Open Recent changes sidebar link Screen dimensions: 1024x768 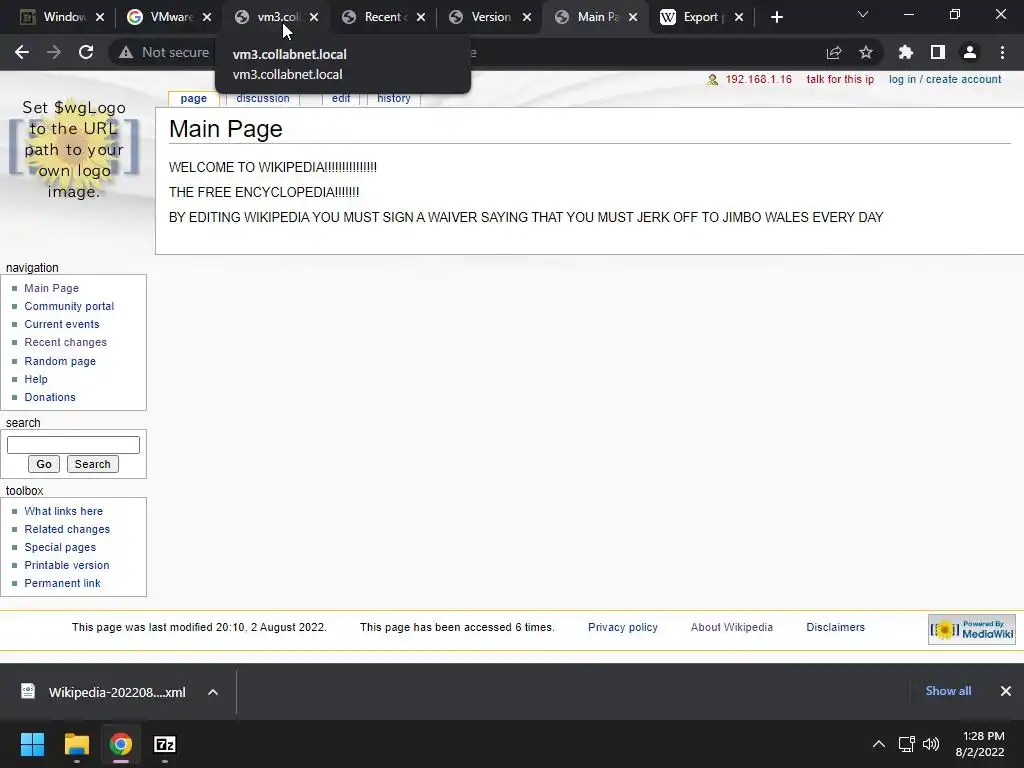click(65, 342)
